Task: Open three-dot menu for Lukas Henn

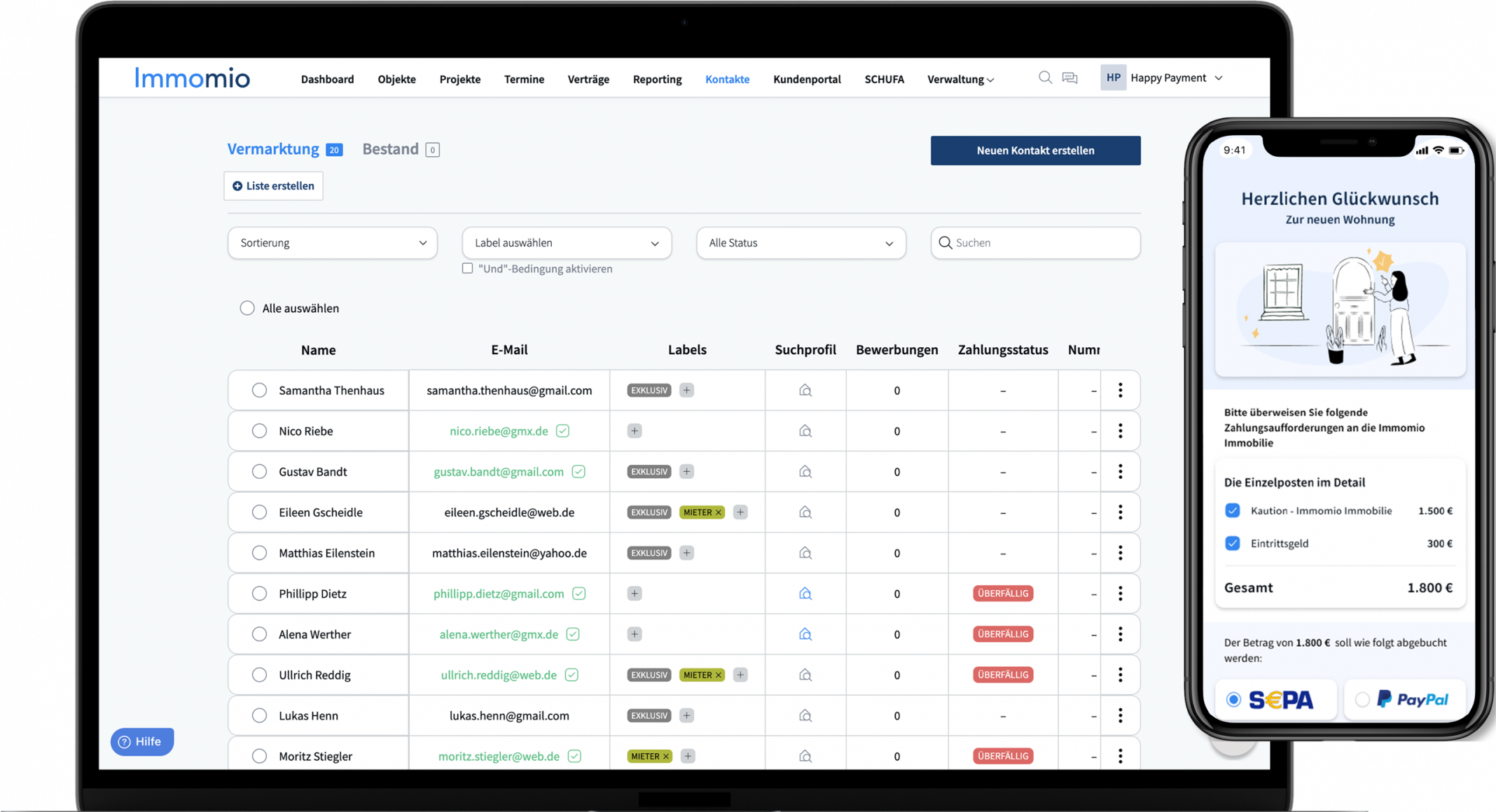Action: (1120, 715)
